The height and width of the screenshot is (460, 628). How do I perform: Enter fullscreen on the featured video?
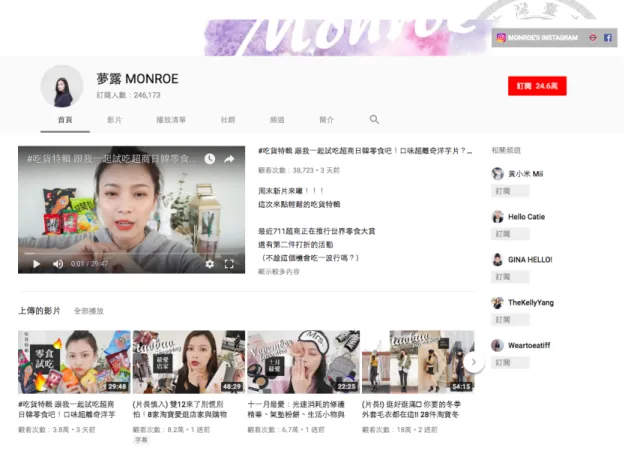coord(229,264)
